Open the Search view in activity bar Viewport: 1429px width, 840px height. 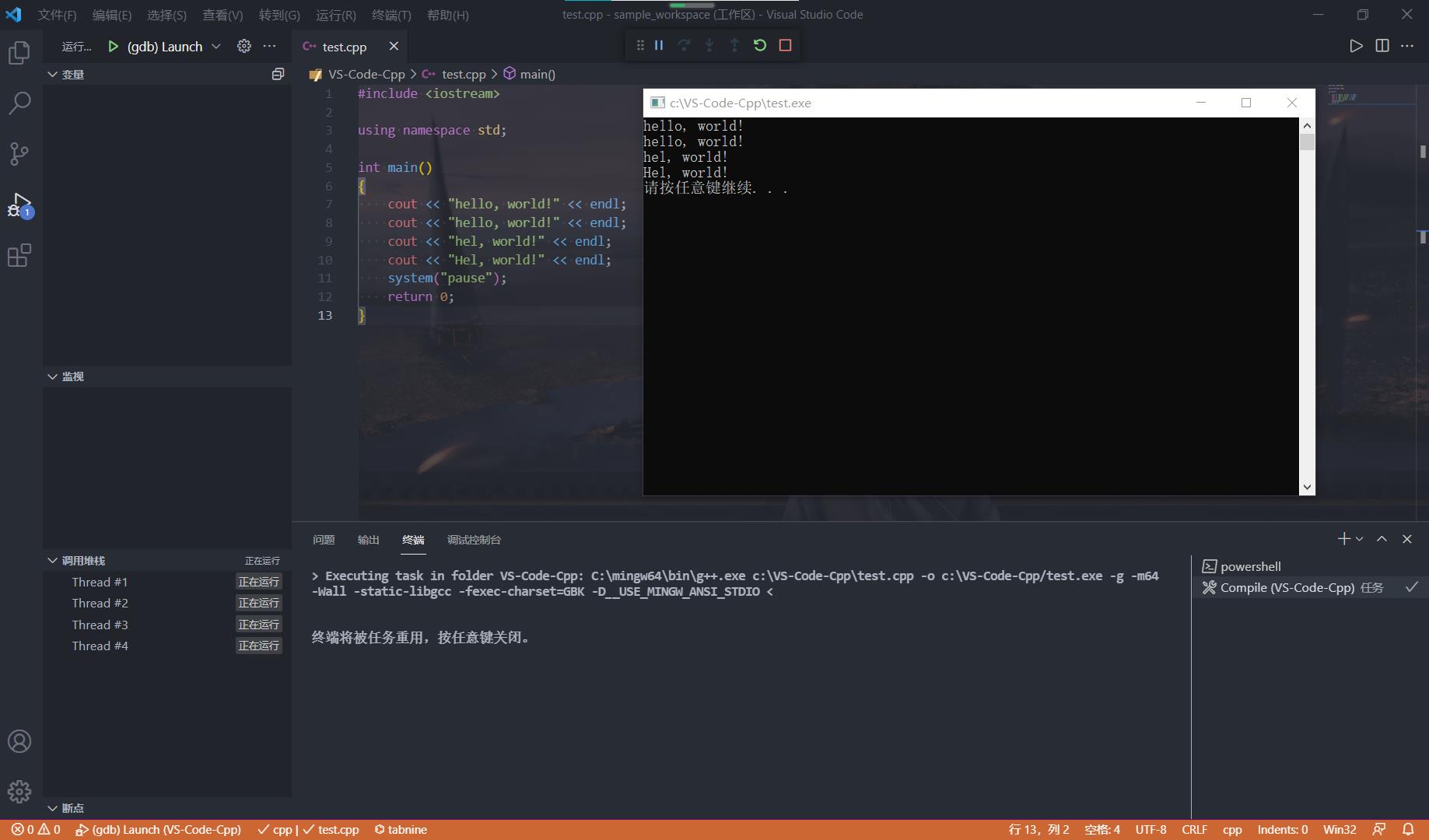point(19,103)
